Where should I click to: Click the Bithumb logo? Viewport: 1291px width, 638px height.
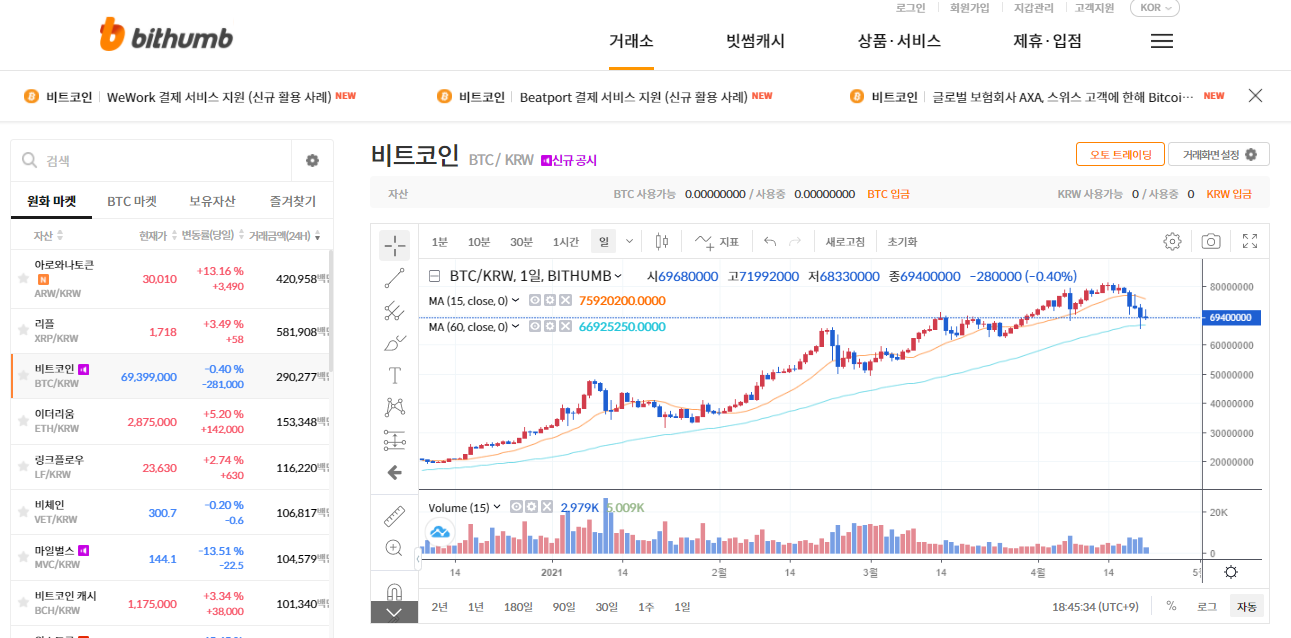click(166, 37)
